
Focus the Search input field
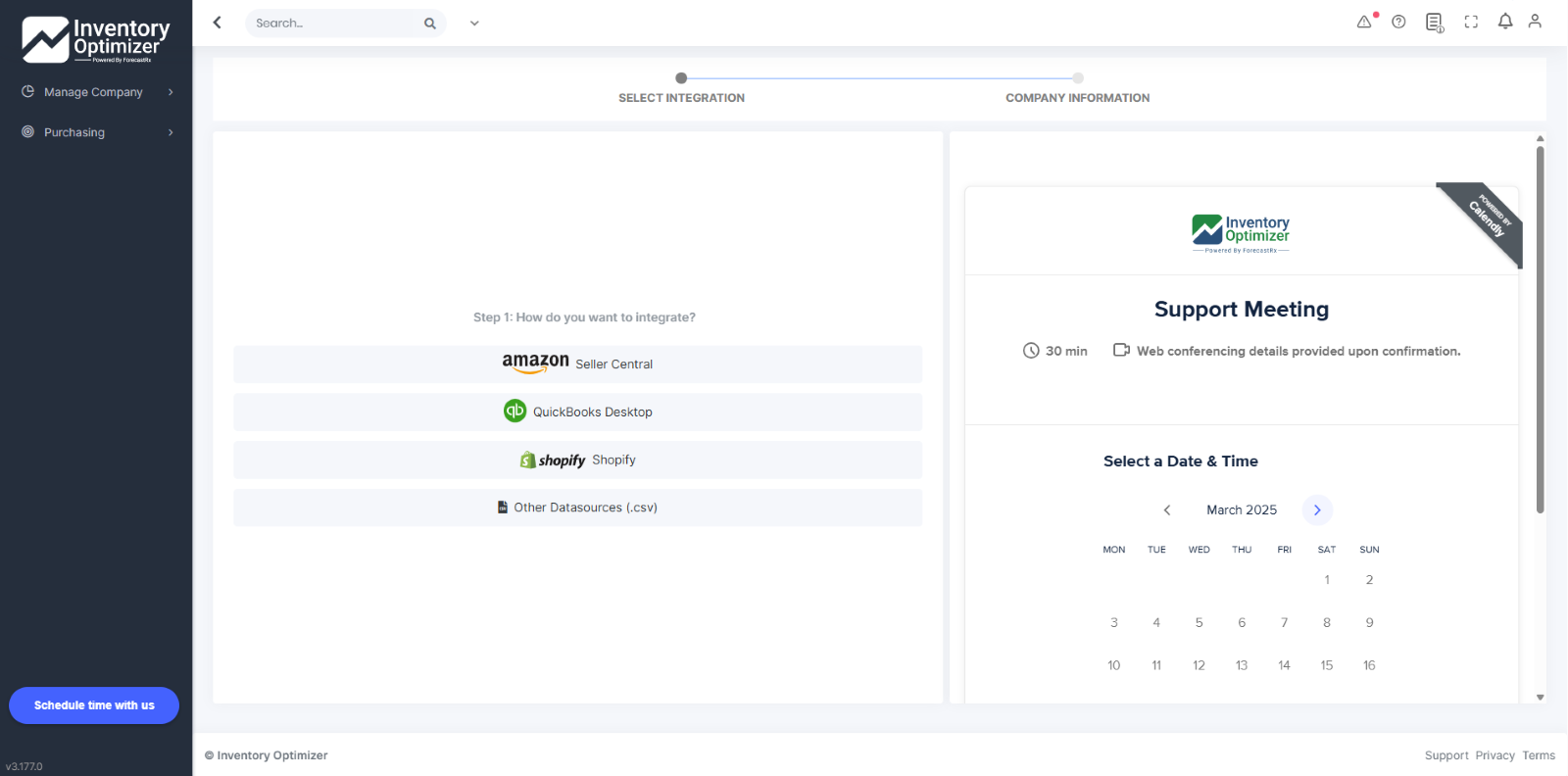(333, 24)
